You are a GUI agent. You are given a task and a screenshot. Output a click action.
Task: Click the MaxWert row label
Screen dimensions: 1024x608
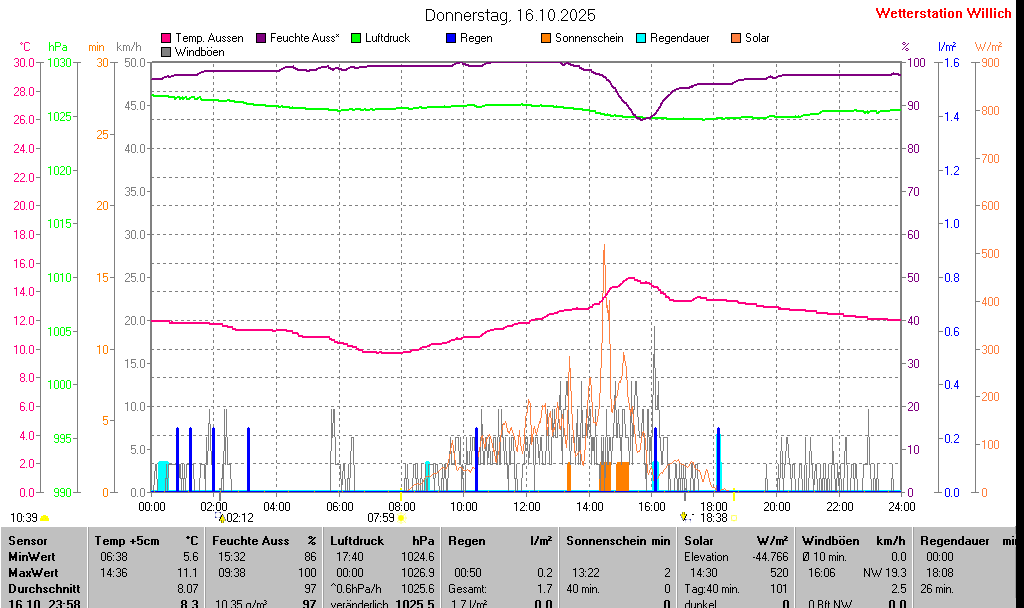pos(34,572)
